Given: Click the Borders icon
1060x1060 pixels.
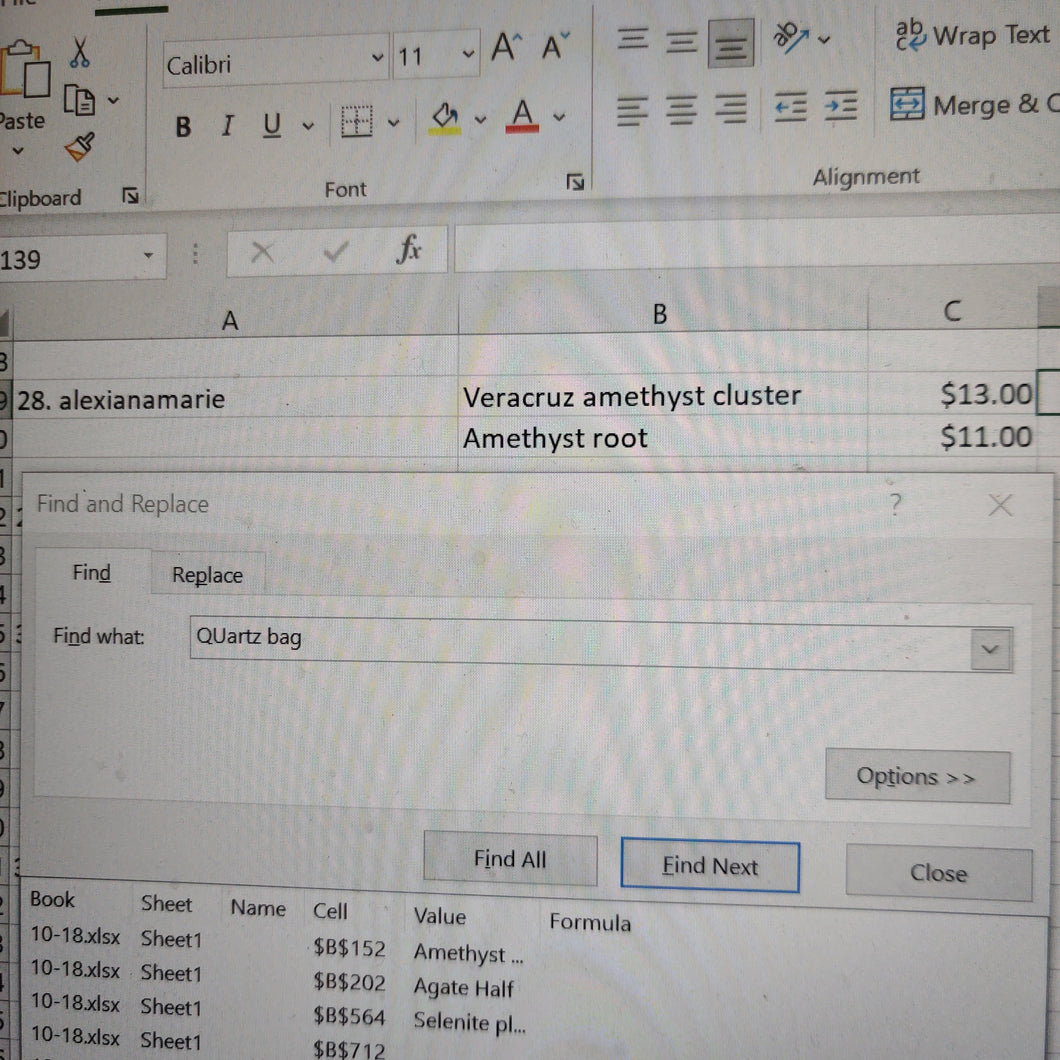Looking at the screenshot, I should click(x=356, y=122).
